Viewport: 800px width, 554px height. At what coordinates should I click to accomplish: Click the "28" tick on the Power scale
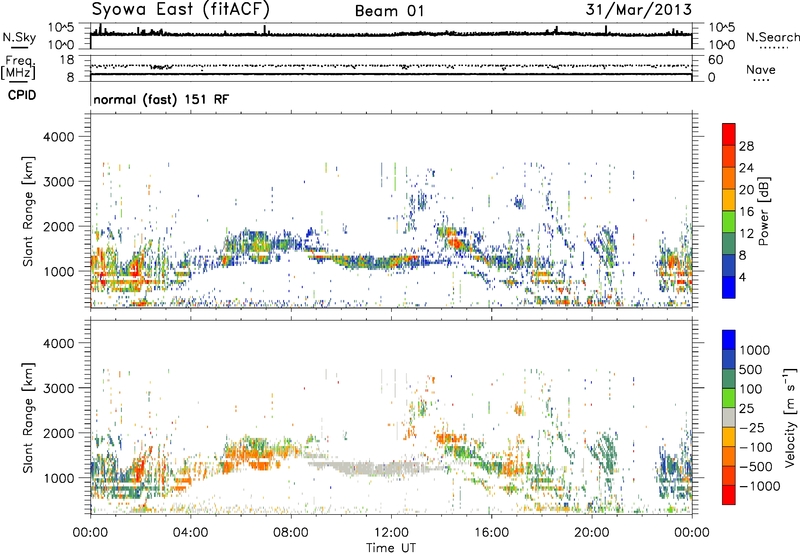[746, 146]
